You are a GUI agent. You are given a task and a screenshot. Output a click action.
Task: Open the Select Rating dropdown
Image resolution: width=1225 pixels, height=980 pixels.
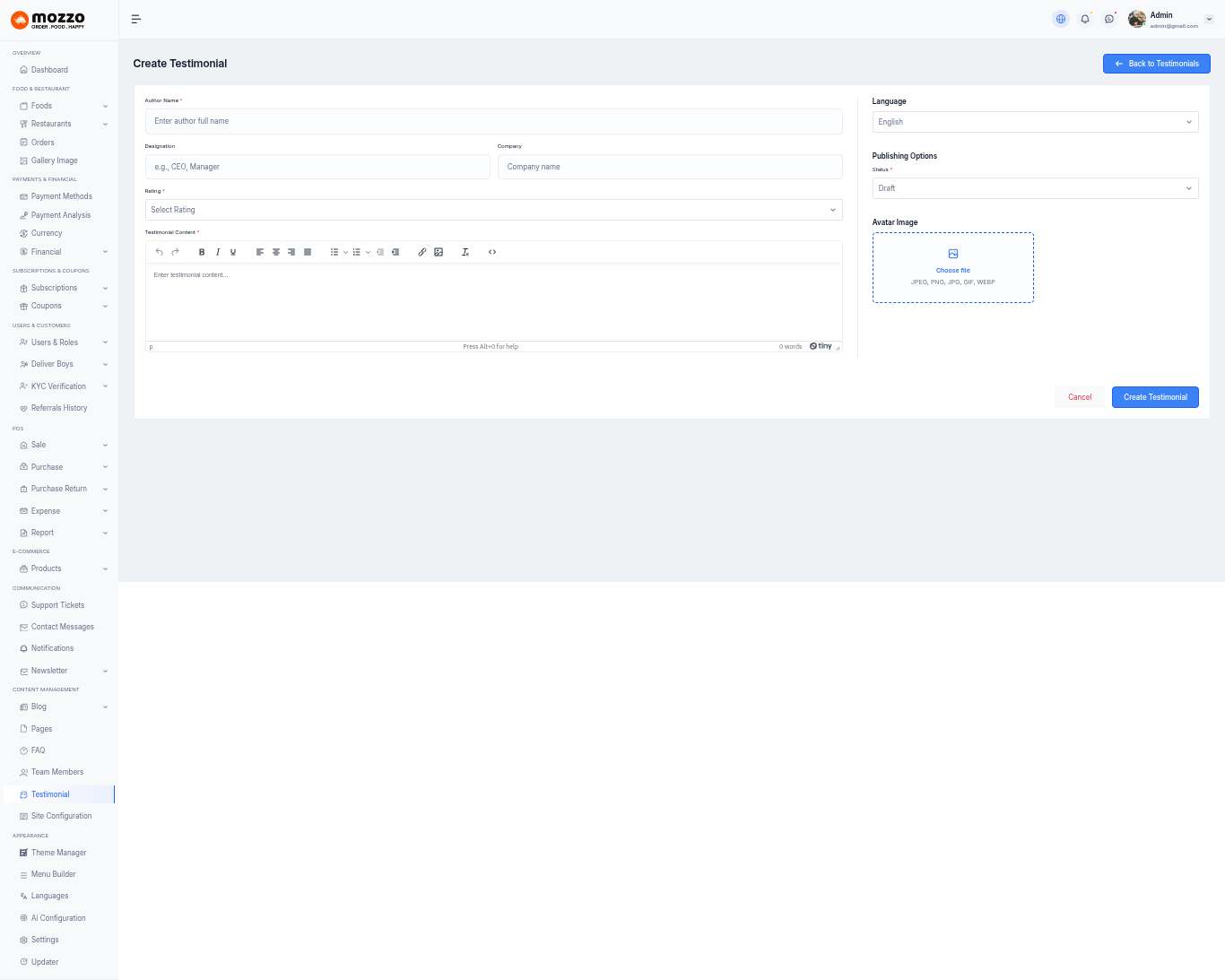pos(493,210)
